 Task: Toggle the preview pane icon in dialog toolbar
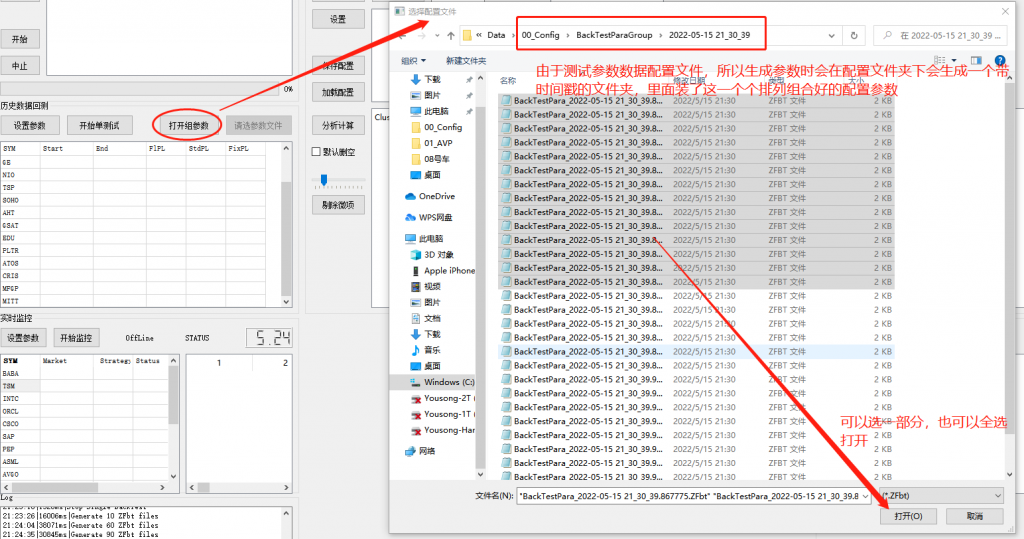coord(976,61)
